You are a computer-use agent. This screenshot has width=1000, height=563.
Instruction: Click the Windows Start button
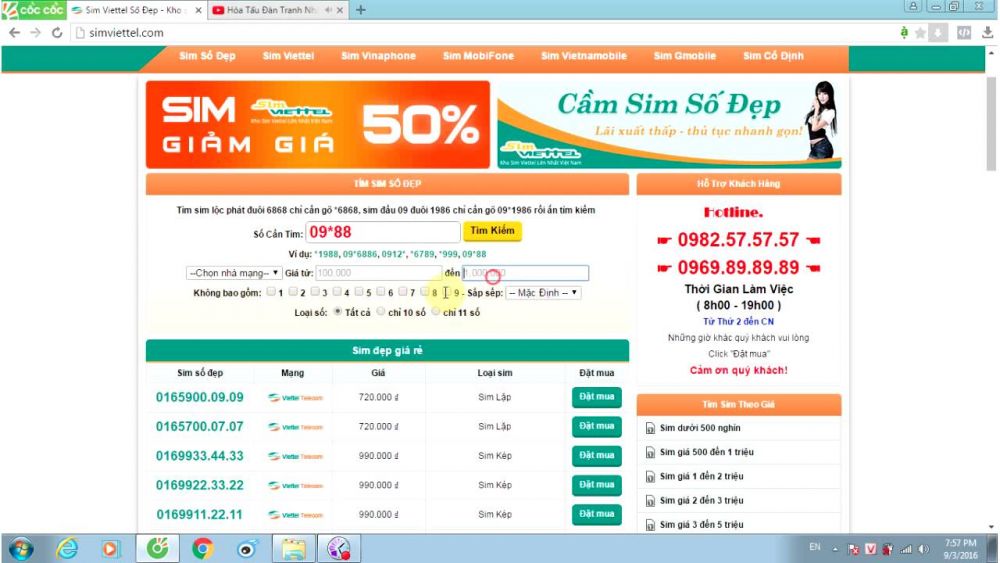coord(20,548)
